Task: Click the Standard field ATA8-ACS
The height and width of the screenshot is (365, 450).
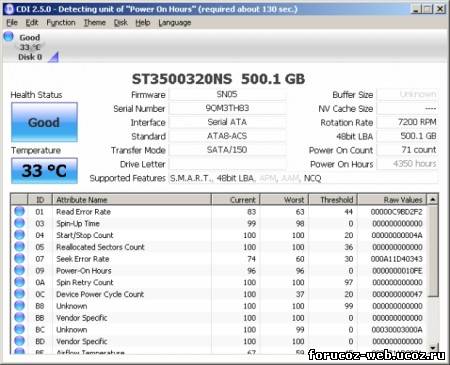Action: (x=227, y=136)
